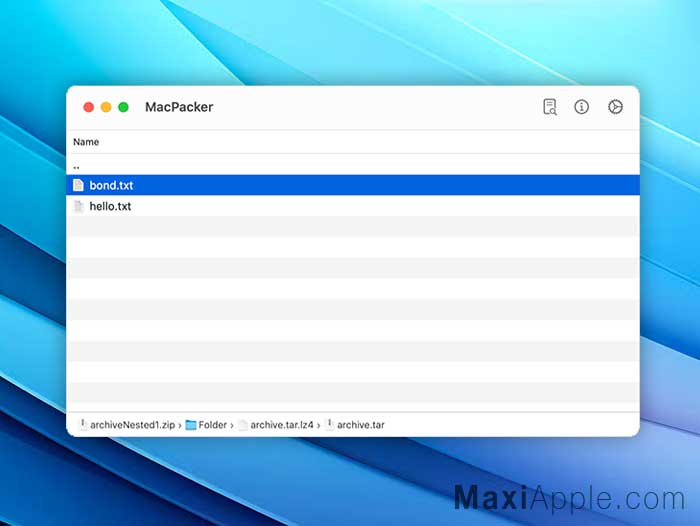Viewport: 700px width, 526px height.
Task: Maximize the MacPacker window with green button
Action: [x=123, y=107]
